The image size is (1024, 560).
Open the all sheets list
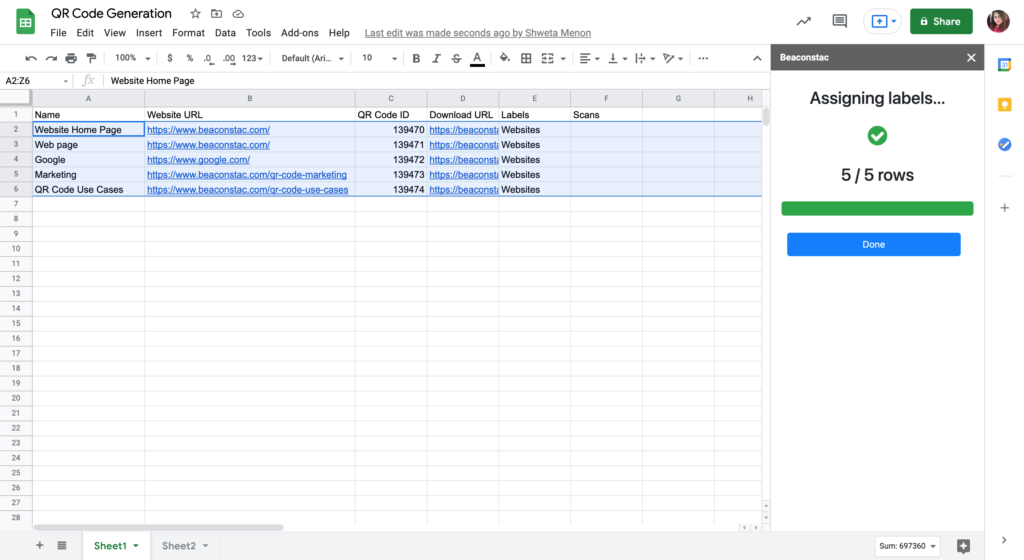[x=61, y=545]
